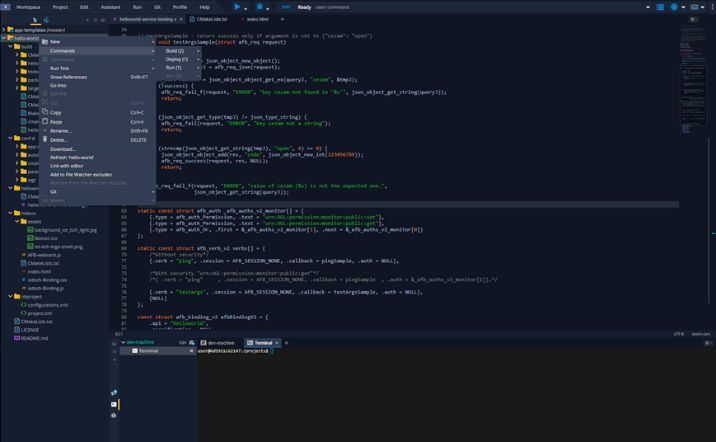Open the Run menu in menu bar
This screenshot has height=442, width=716.
137,7
